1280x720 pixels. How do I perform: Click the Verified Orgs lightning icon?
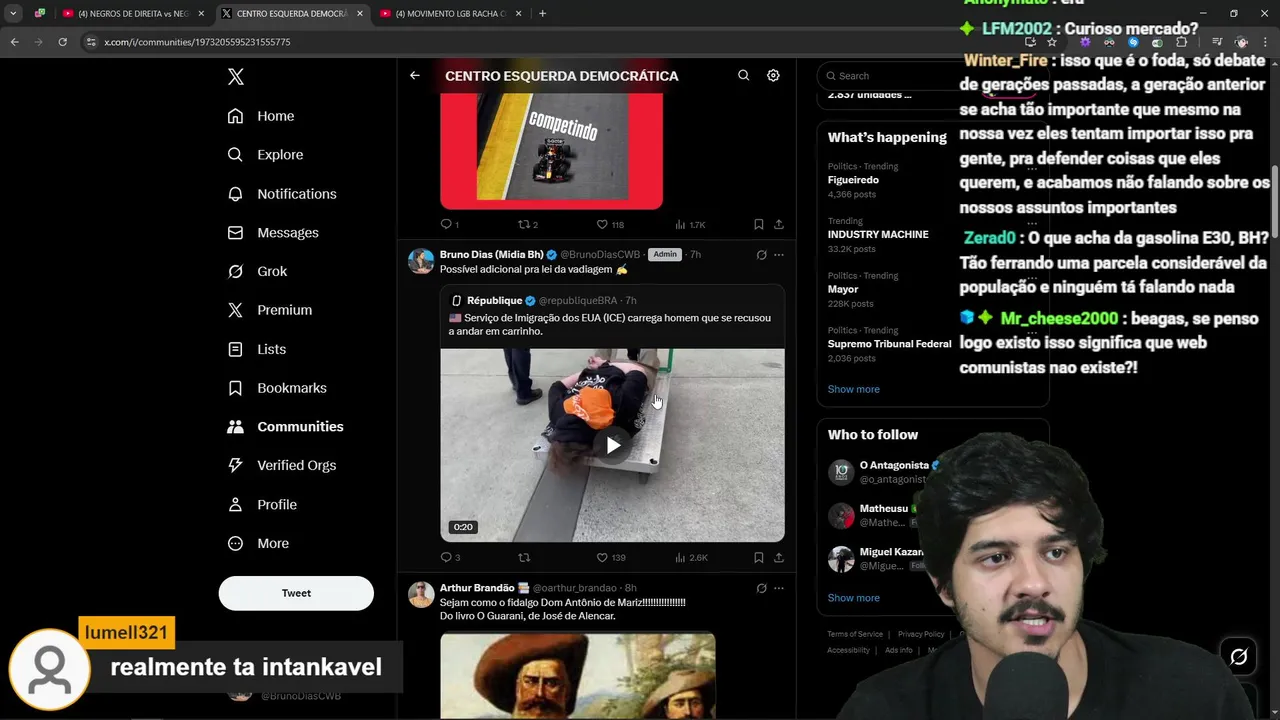[x=235, y=465]
